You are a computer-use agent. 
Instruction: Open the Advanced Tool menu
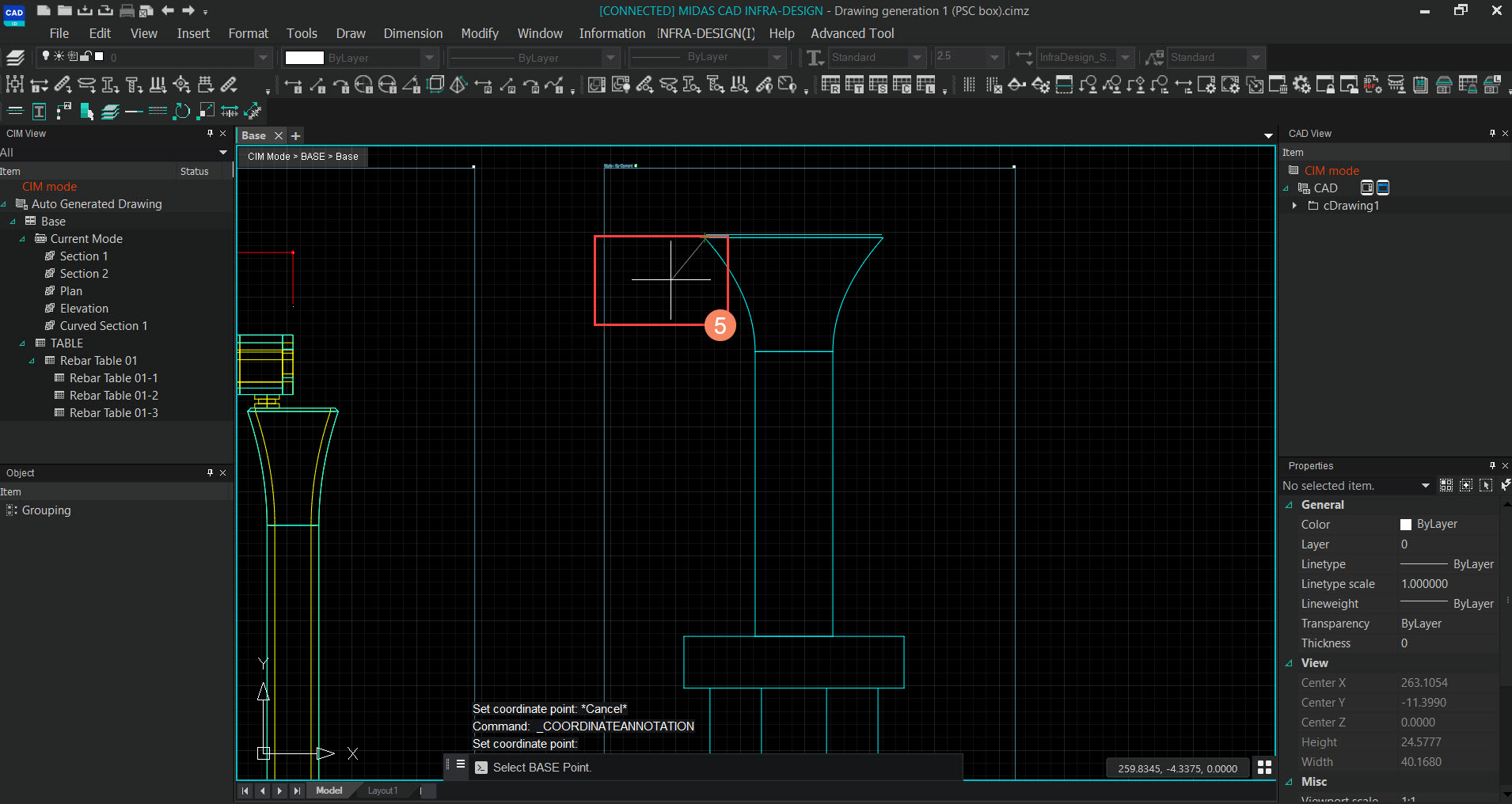[x=852, y=33]
